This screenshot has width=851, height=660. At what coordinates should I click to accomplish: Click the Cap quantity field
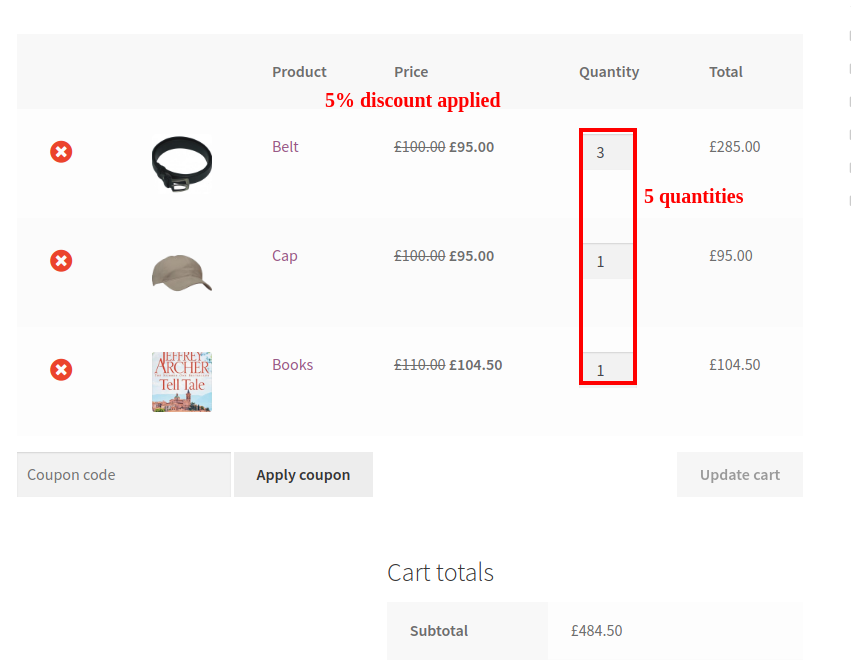point(608,262)
